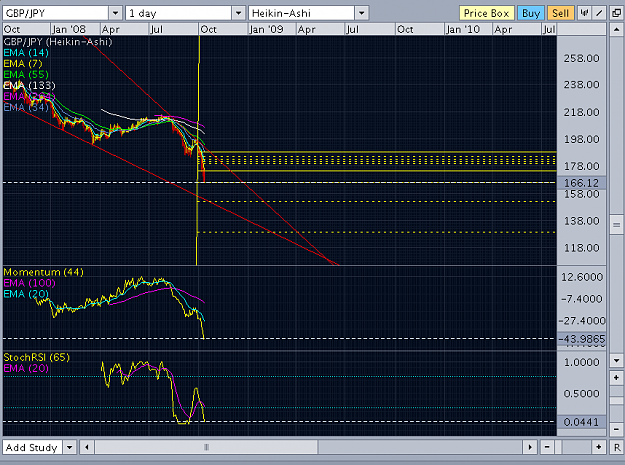625x465 pixels.
Task: Click the 258.00 price axis label
Action: click(x=581, y=59)
